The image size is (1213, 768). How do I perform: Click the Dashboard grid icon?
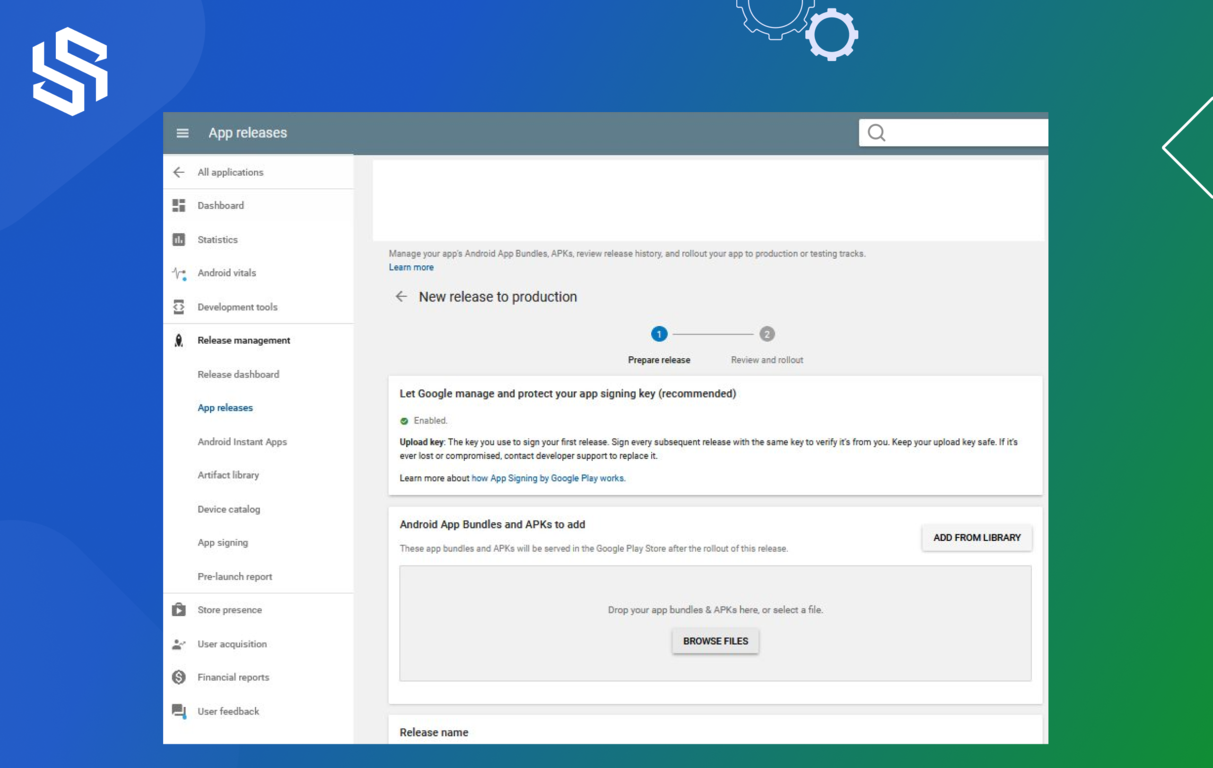click(x=179, y=206)
